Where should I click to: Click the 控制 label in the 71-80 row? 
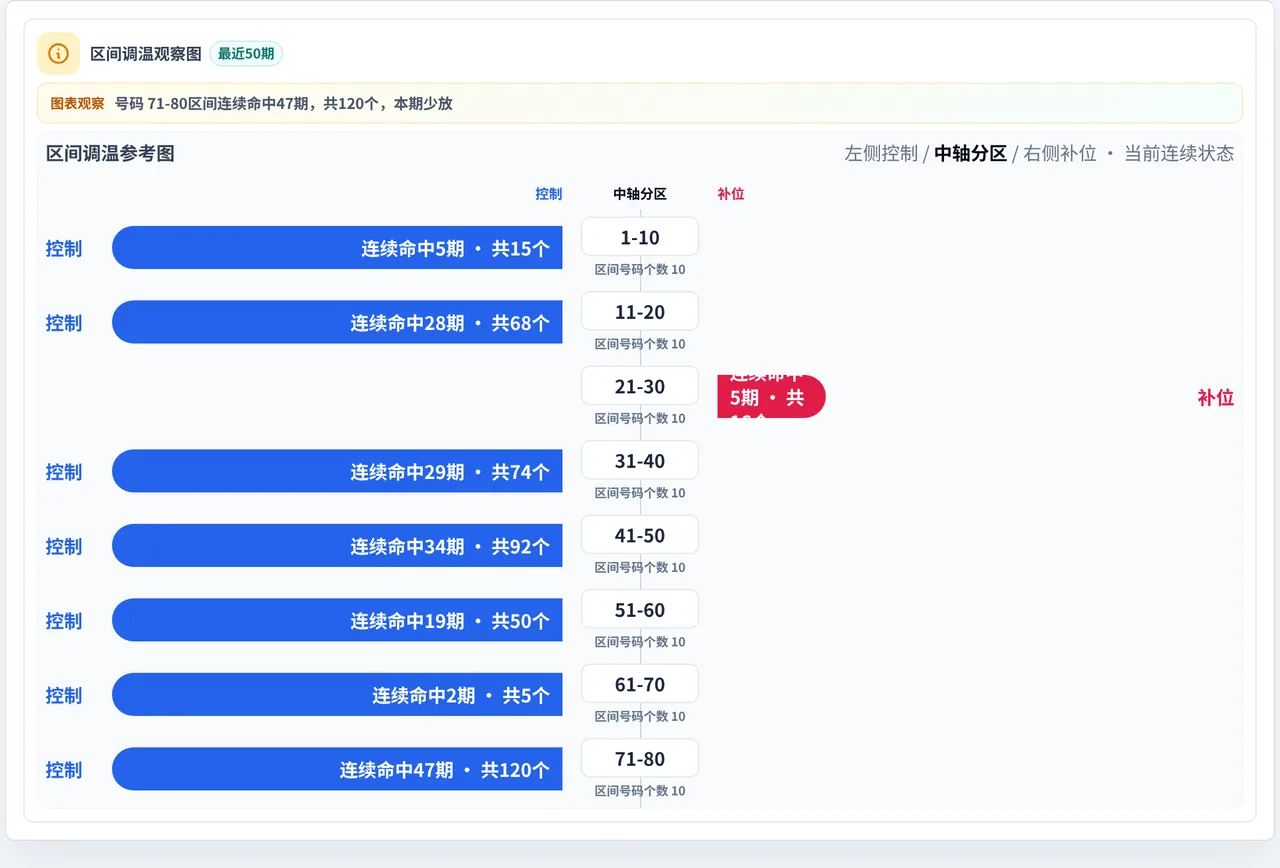[x=64, y=770]
